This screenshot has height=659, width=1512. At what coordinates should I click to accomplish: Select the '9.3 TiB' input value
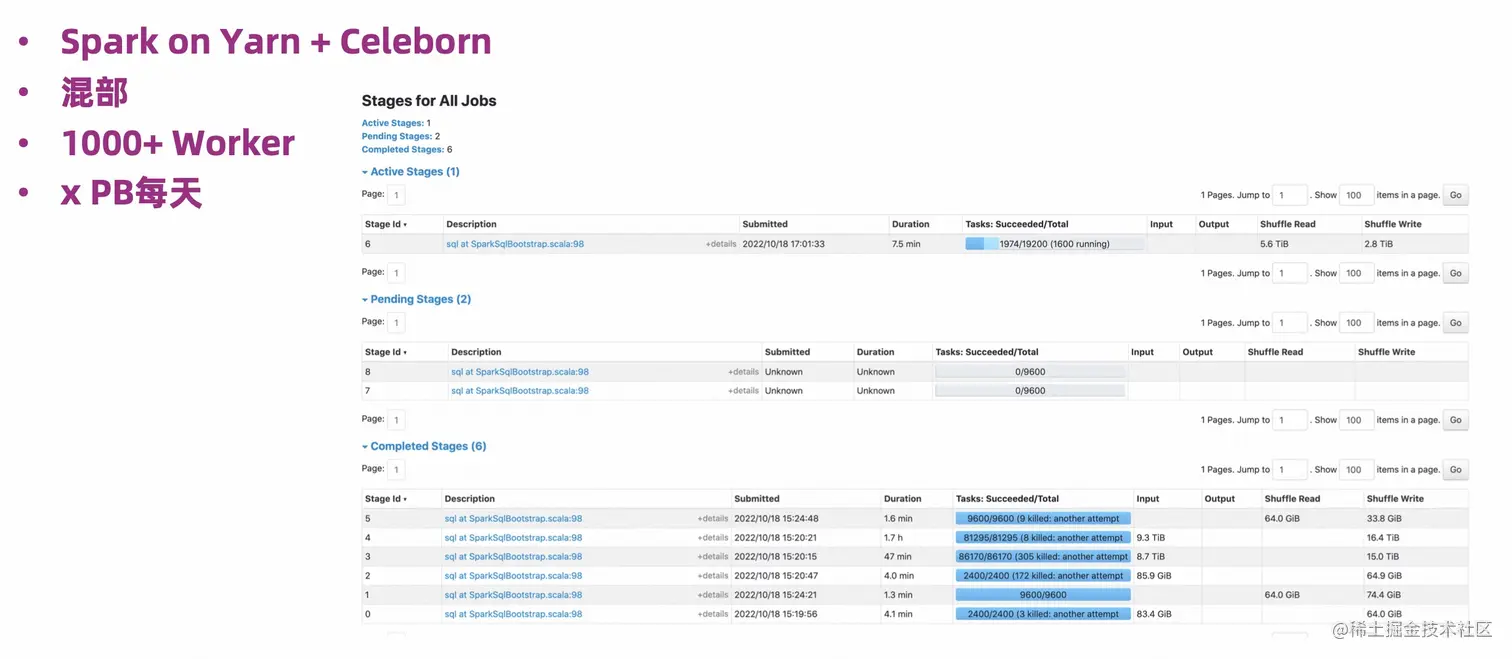1151,538
